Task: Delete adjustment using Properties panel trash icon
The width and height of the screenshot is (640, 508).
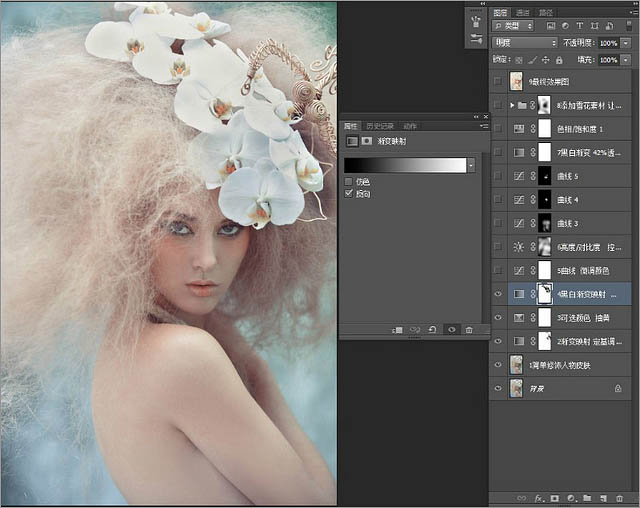Action: [469, 329]
